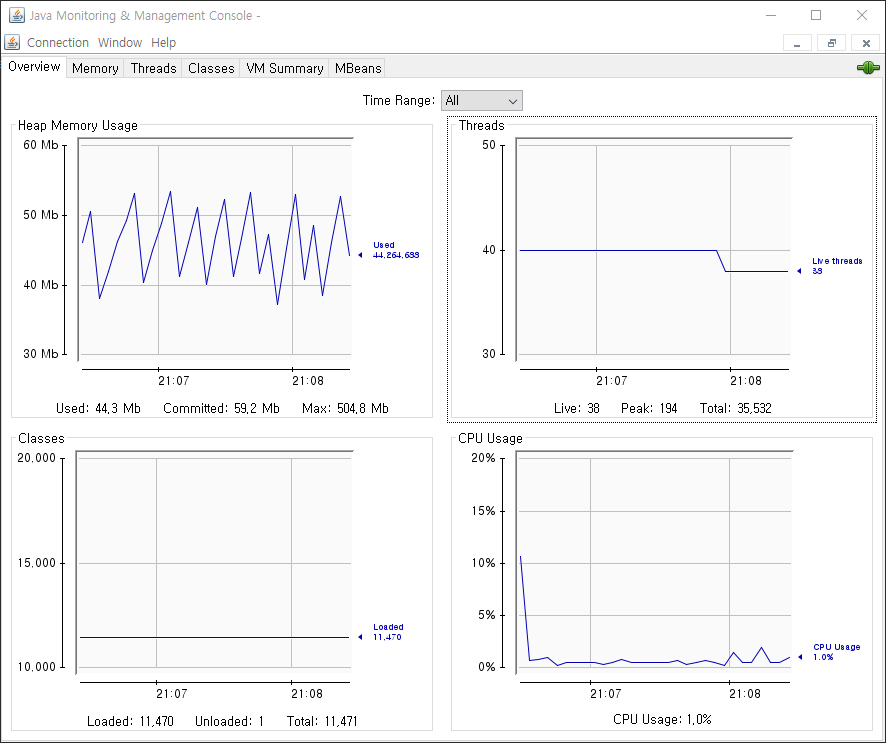The image size is (886, 743).
Task: Click the 'Unloaded: 1' text
Action: click(x=229, y=722)
